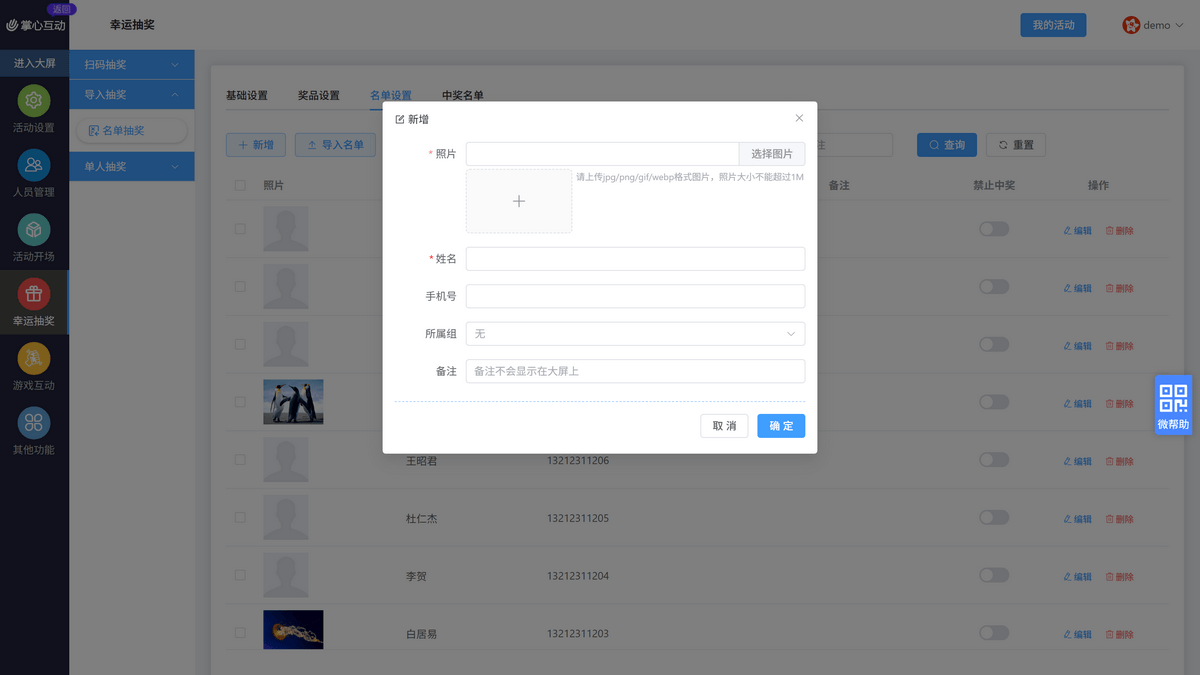
Task: Close the 新增 dialog with X
Action: click(x=799, y=118)
